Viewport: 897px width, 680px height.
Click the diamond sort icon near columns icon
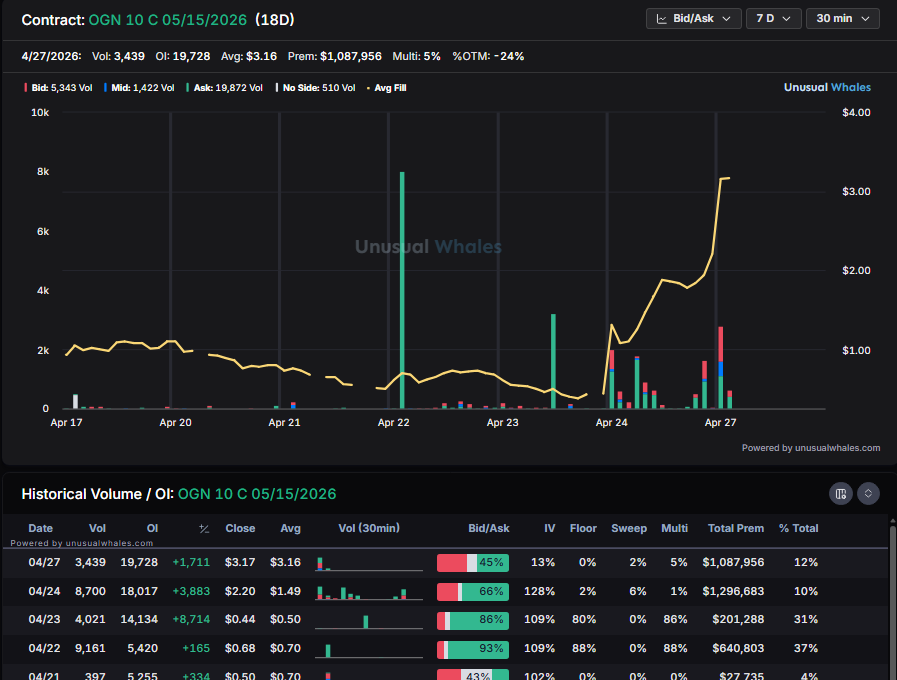867,493
